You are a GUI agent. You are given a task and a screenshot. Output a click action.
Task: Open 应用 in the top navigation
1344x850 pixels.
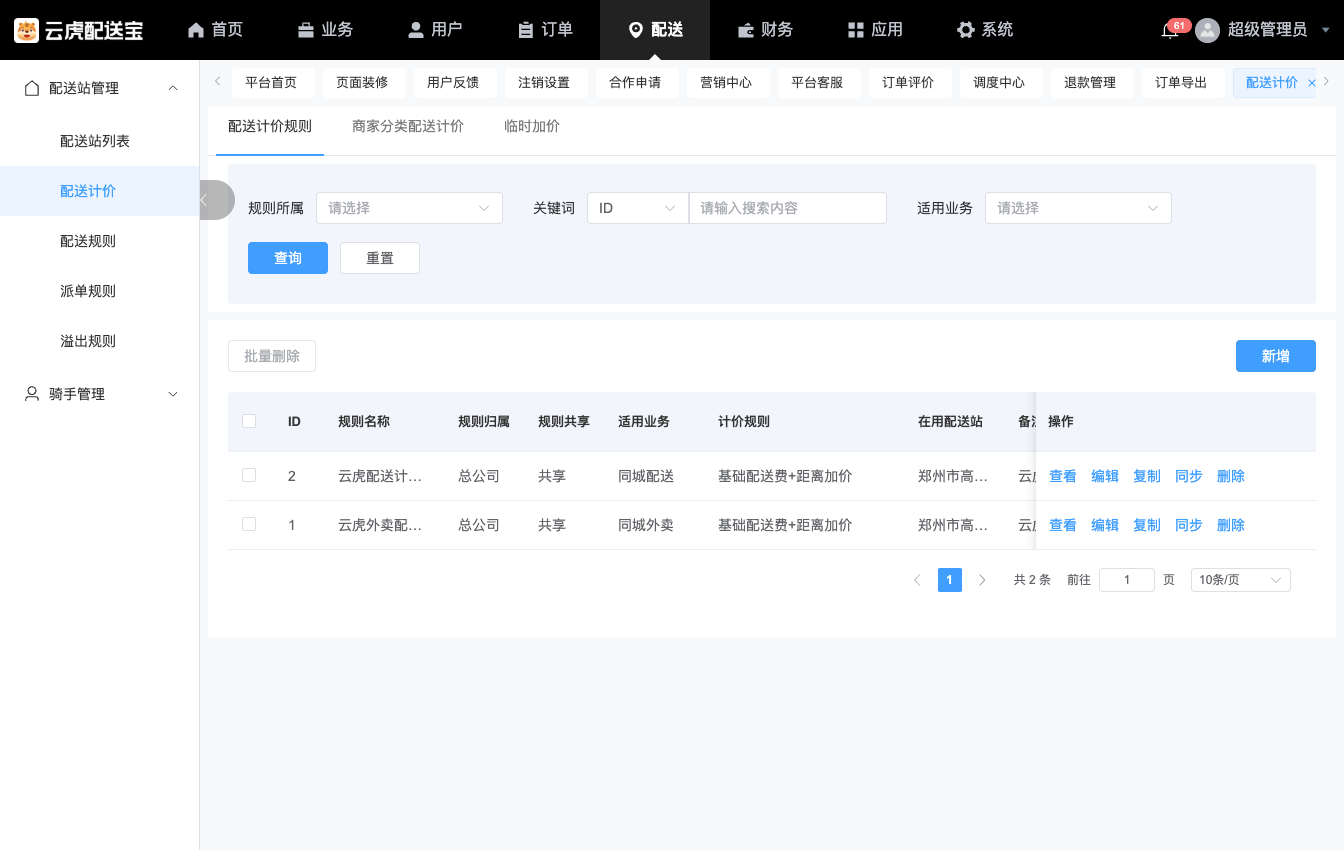875,30
